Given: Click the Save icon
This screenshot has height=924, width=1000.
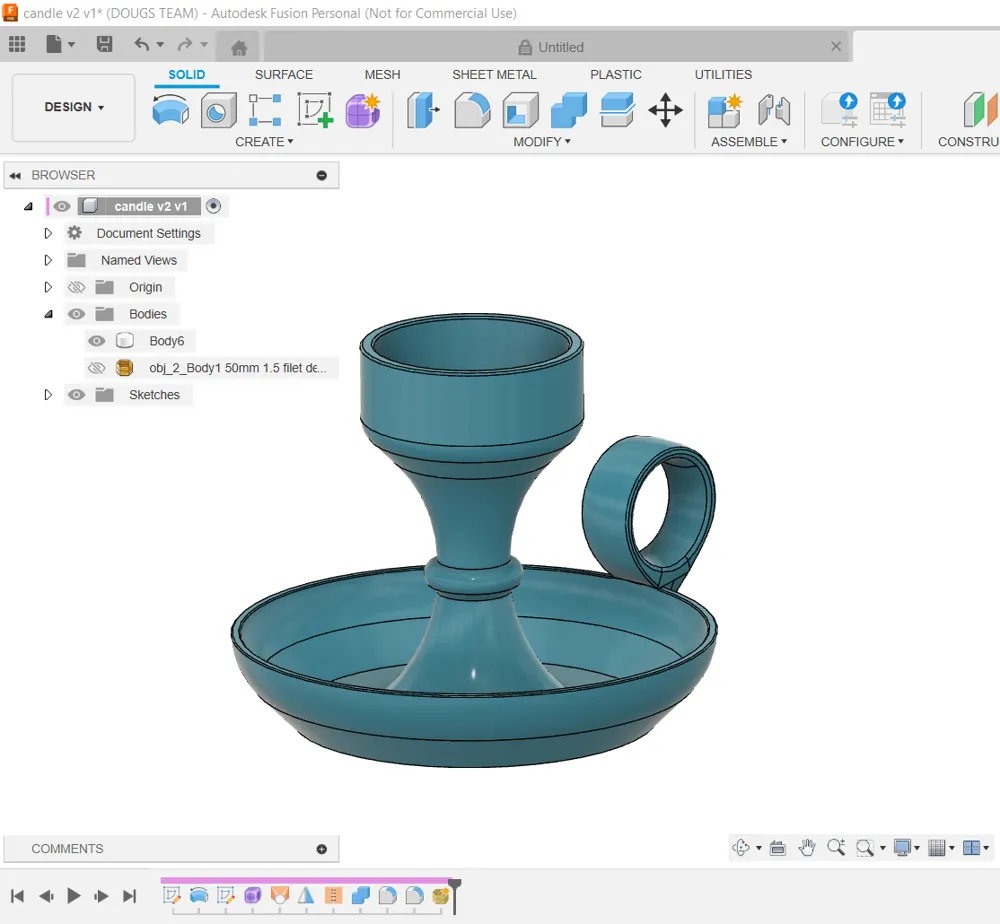Looking at the screenshot, I should click(104, 44).
